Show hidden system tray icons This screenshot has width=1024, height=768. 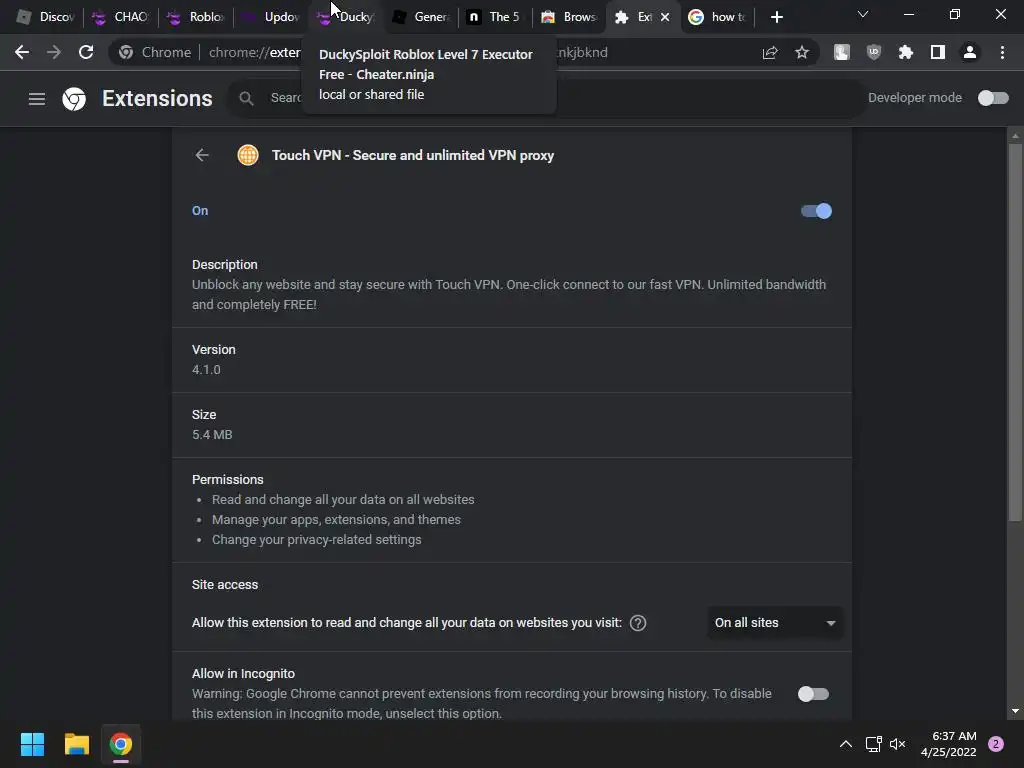coord(845,744)
